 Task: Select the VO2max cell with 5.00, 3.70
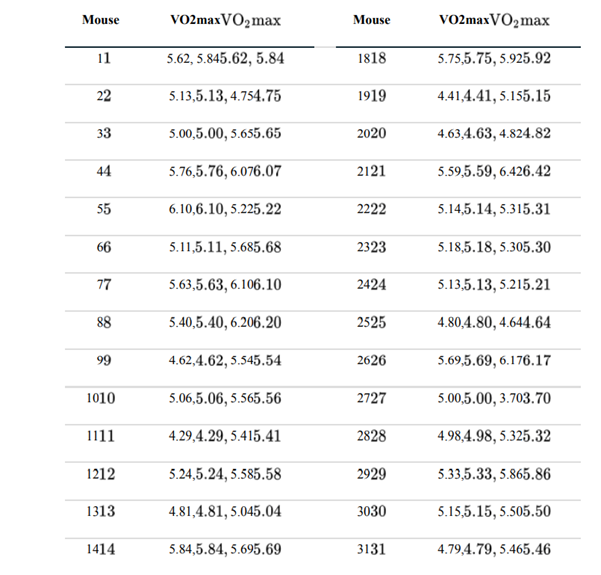coord(494,398)
